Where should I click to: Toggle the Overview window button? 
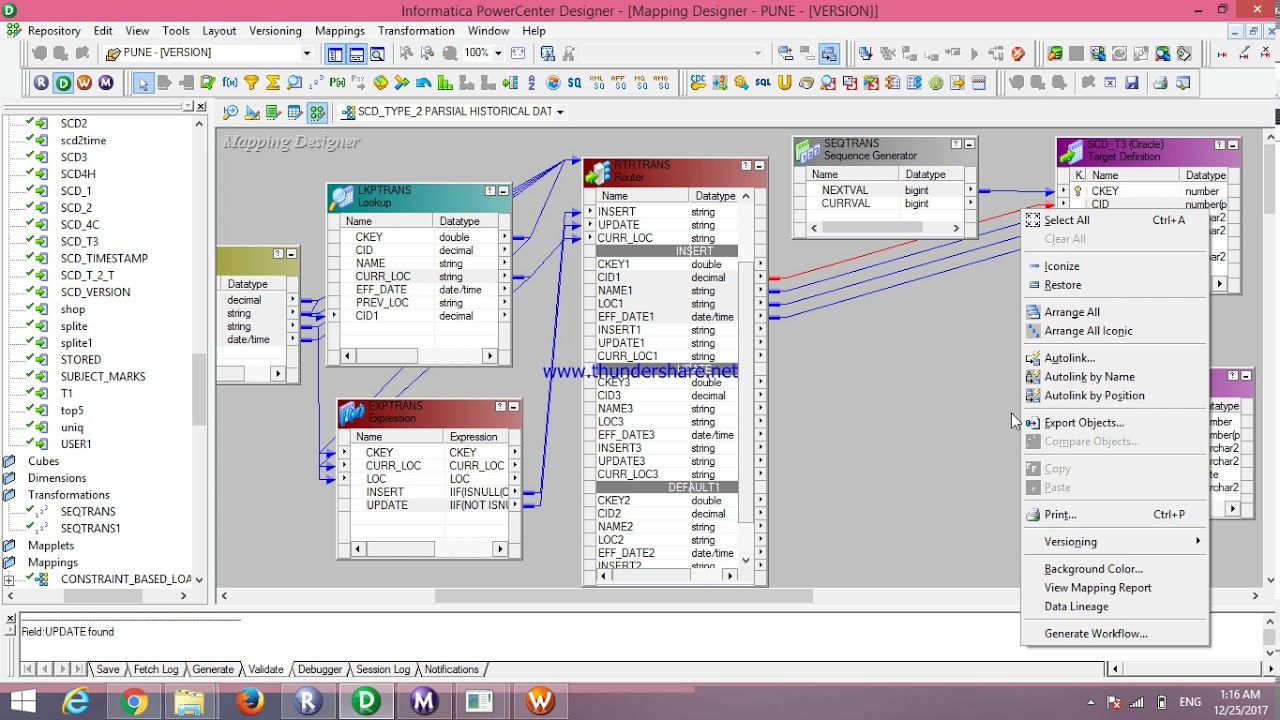coord(377,53)
